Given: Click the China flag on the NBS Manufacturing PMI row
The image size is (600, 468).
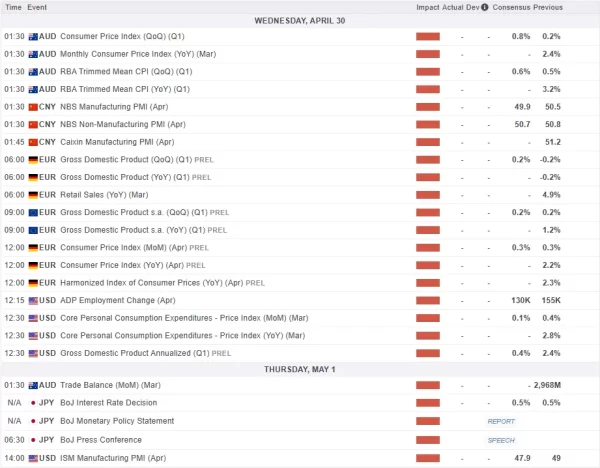Looking at the screenshot, I should point(33,107).
